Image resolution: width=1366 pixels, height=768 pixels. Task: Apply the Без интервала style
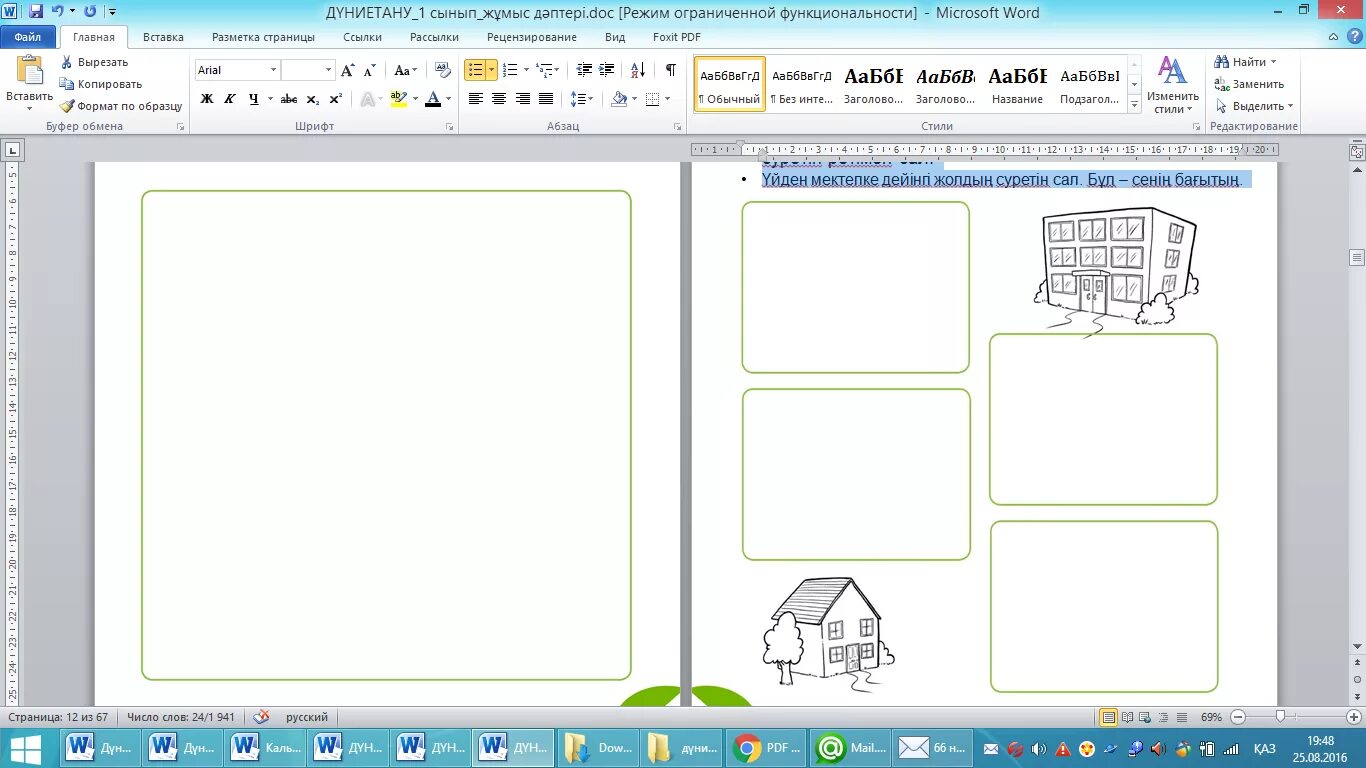pyautogui.click(x=802, y=84)
